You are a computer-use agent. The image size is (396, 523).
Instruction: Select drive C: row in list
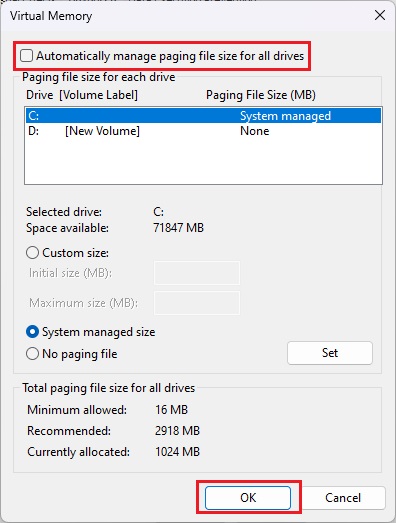pos(203,116)
